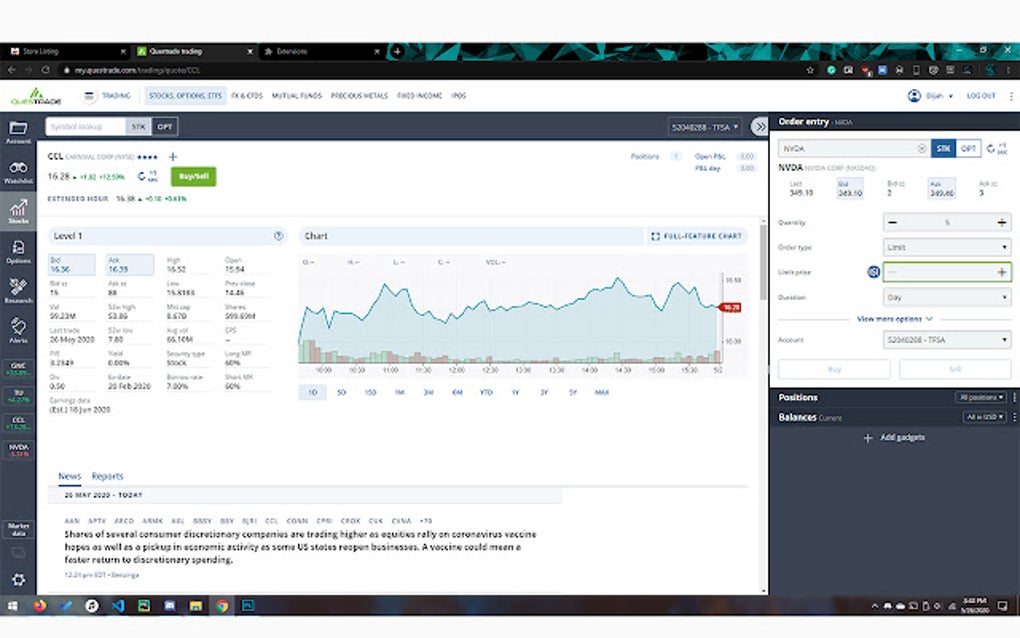
Task: Open the Research sidebar panel
Action: pyautogui.click(x=18, y=290)
